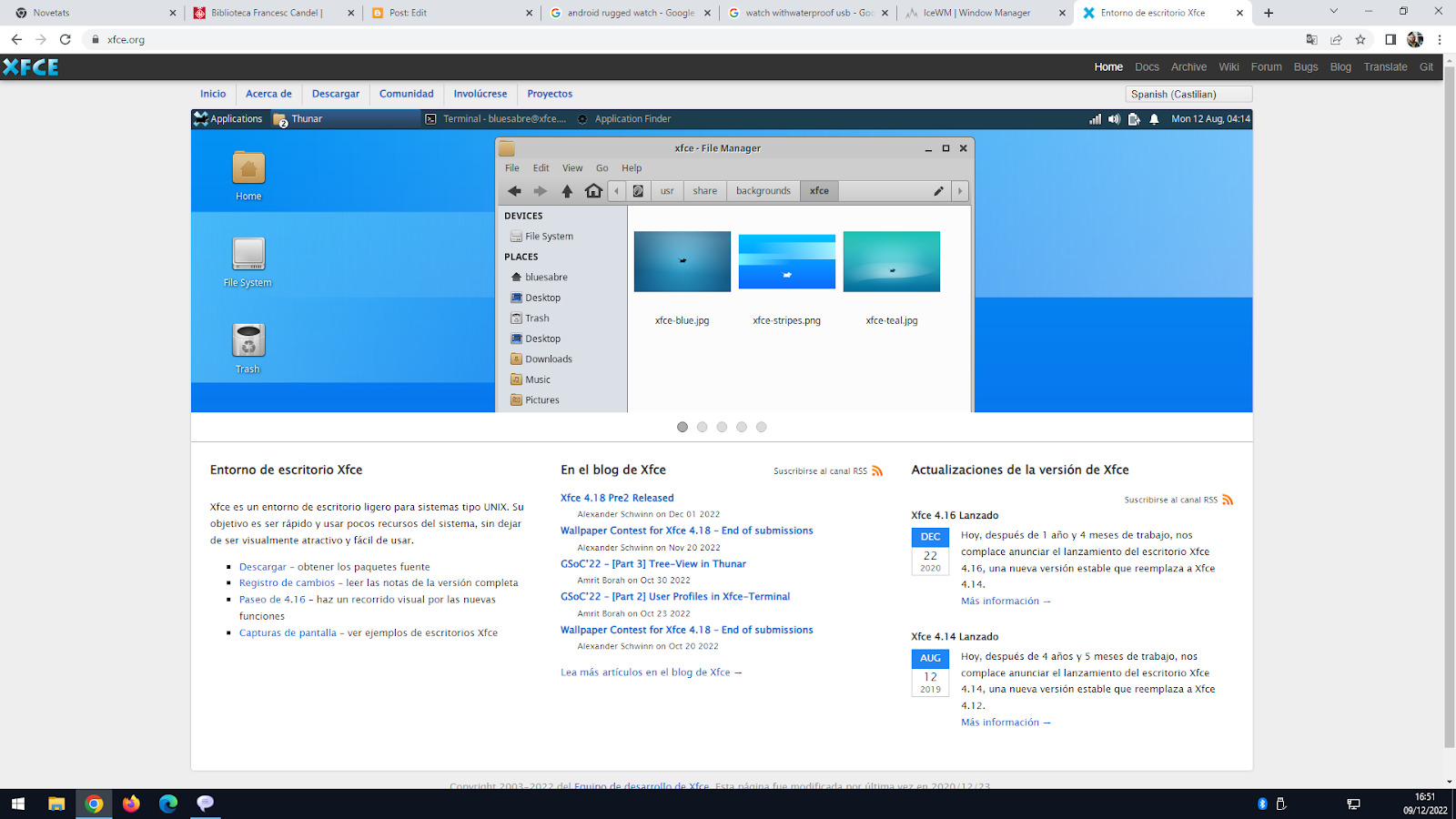The image size is (1456, 819).
Task: Open Chrome's three-dot menu
Action: tap(1440, 39)
